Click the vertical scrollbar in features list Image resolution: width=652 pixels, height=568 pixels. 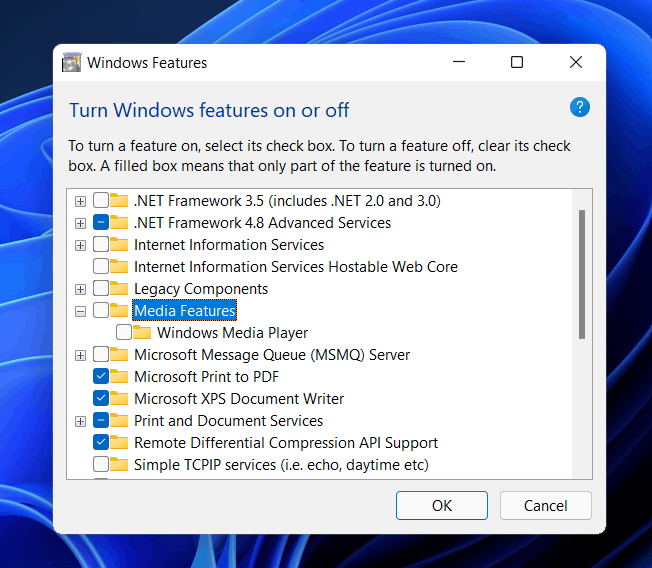click(582, 274)
